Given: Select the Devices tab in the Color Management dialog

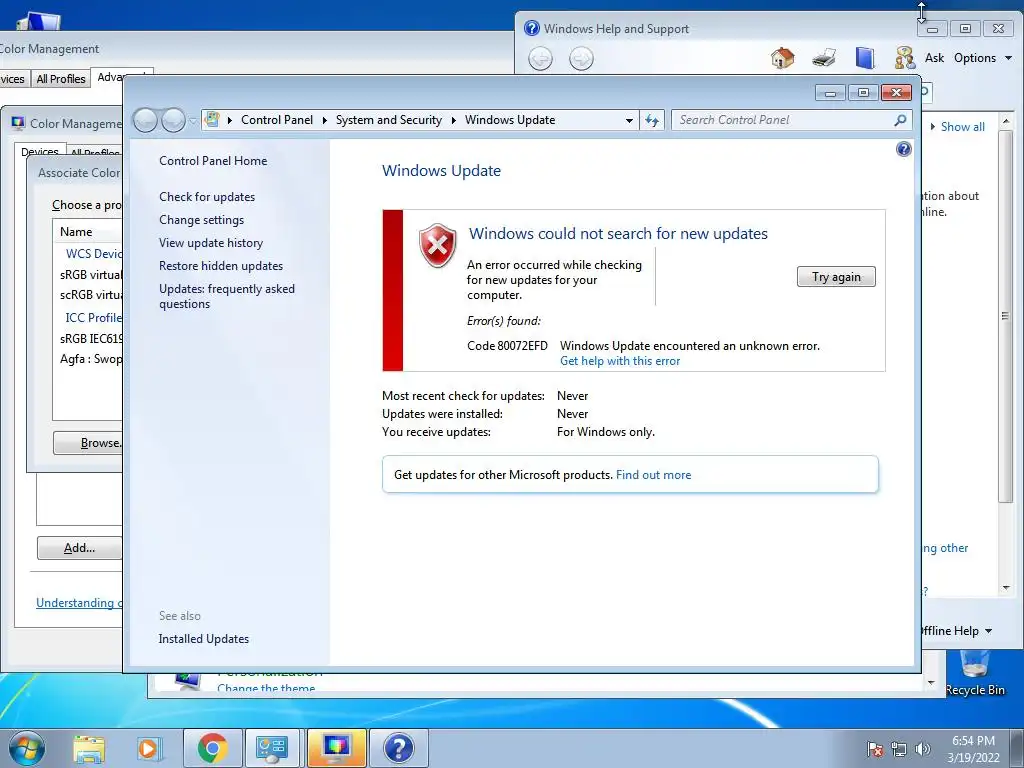Looking at the screenshot, I should 40,151.
